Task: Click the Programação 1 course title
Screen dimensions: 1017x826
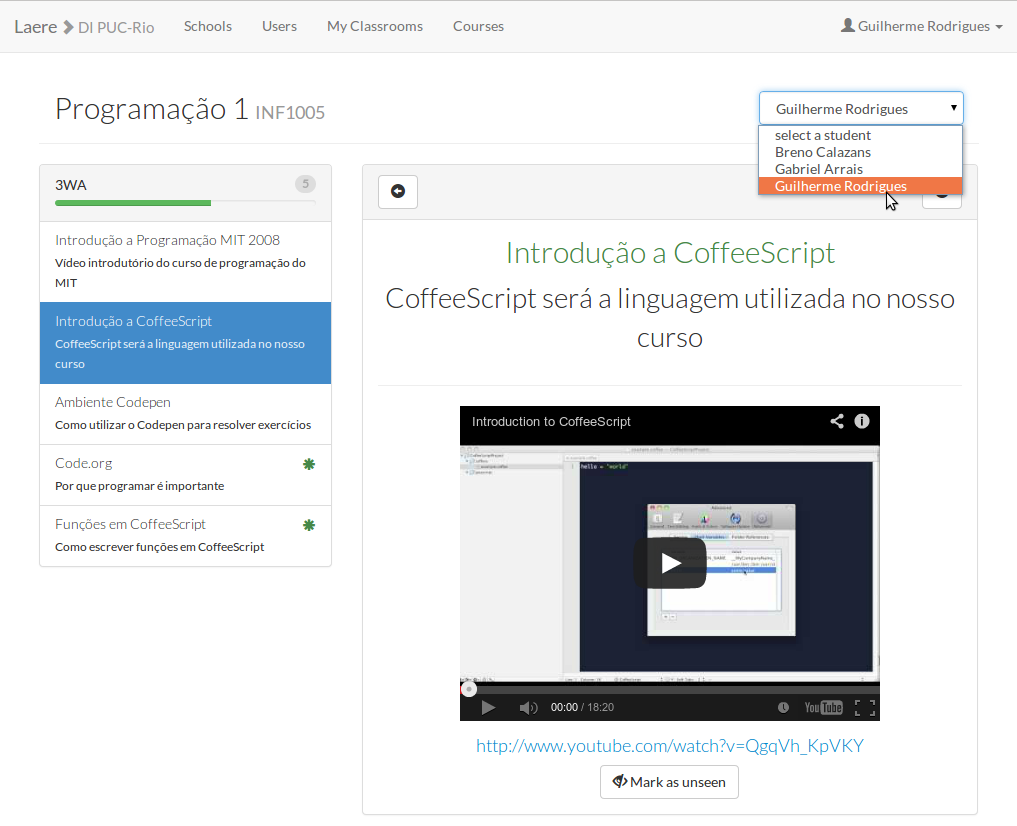Action: pyautogui.click(x=152, y=109)
